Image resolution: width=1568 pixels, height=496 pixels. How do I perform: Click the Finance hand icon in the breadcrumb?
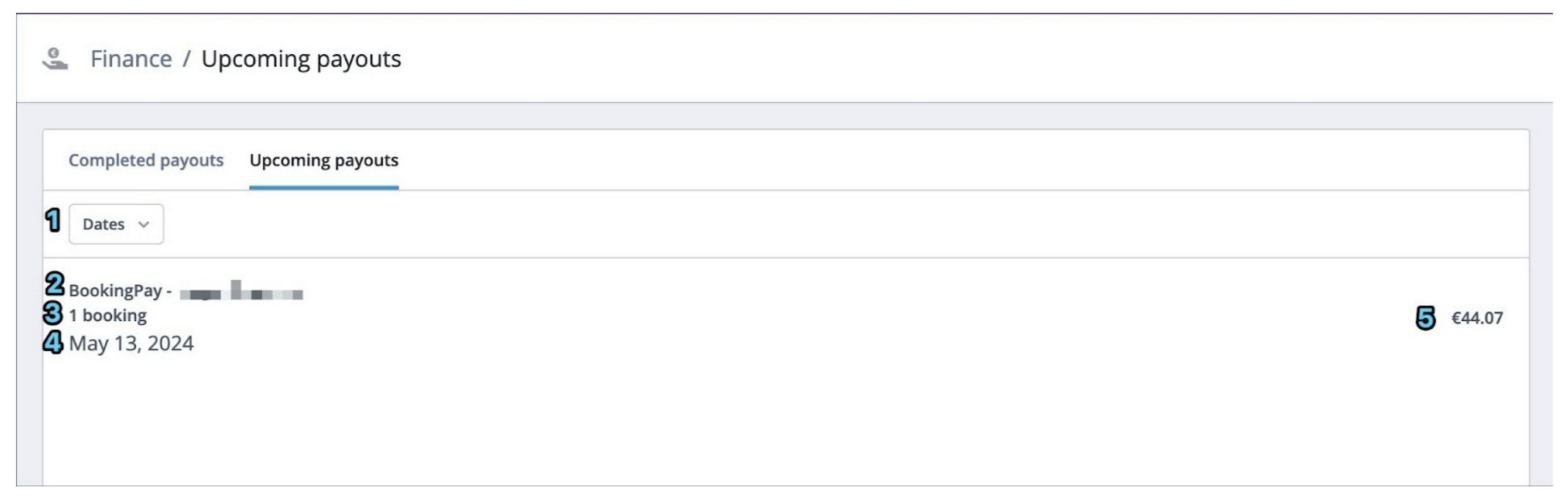pyautogui.click(x=54, y=58)
